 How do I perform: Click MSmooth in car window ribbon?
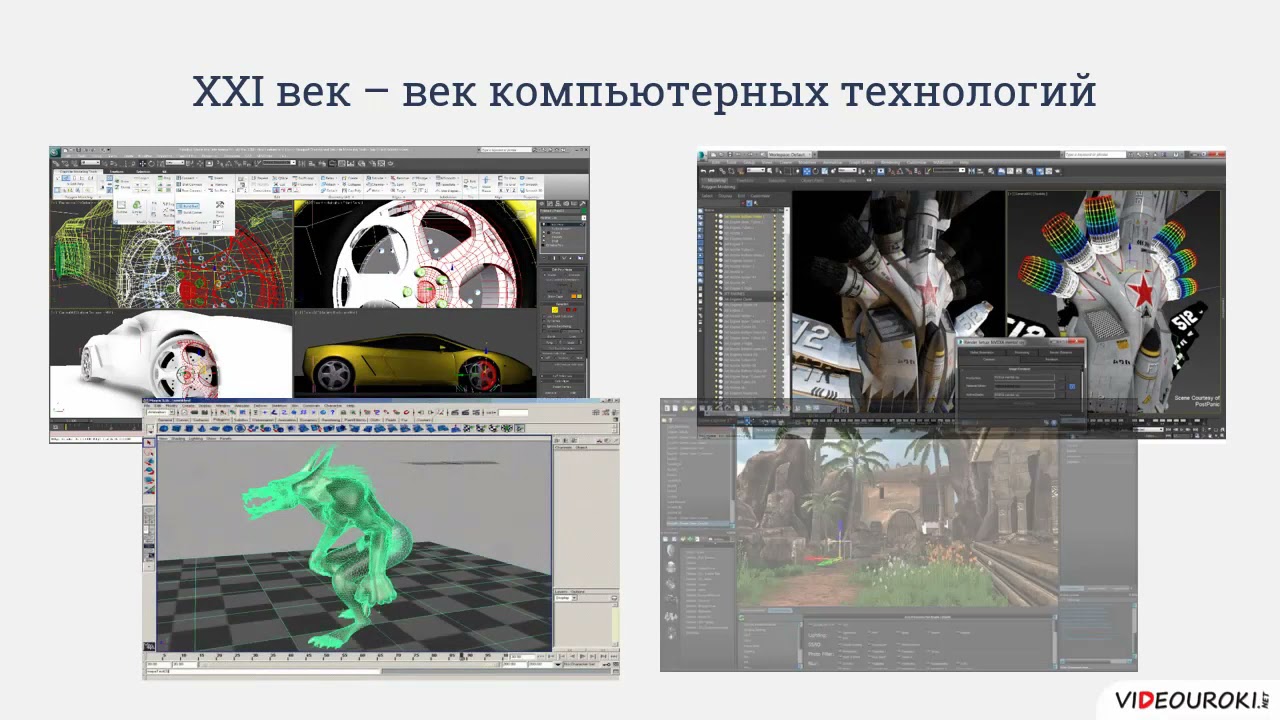(449, 177)
